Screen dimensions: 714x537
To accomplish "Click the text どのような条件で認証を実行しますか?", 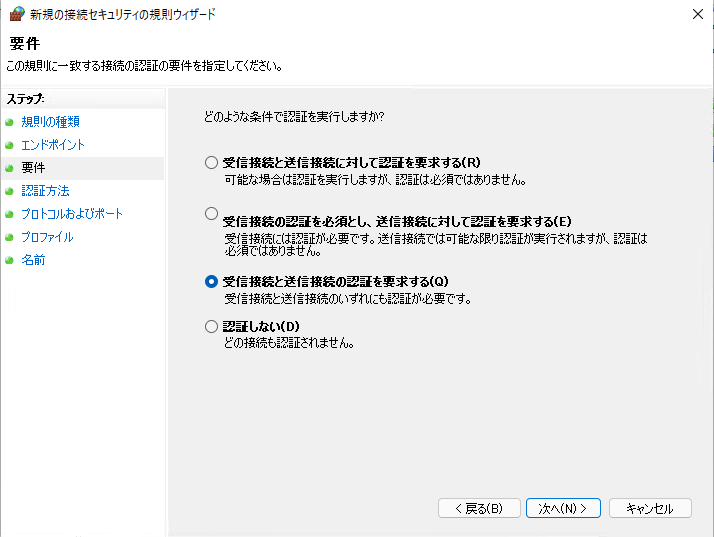I will 294,117.
